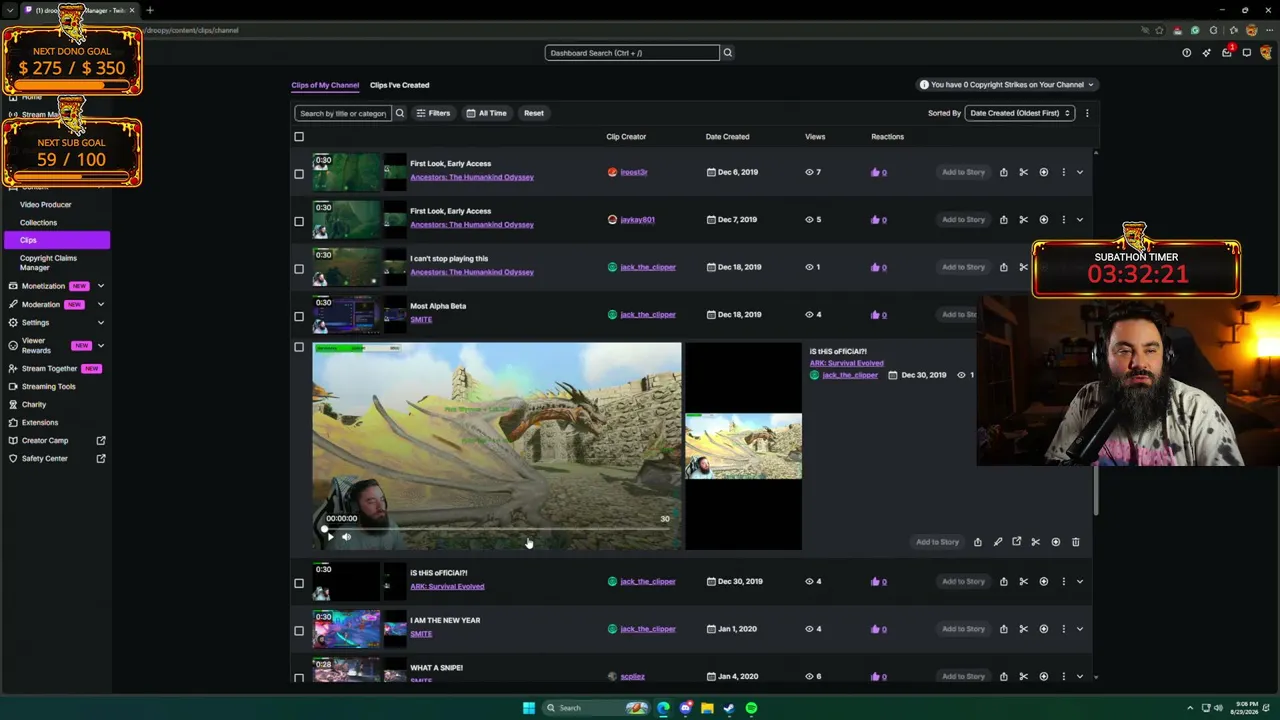The height and width of the screenshot is (720, 1280).
Task: Expand 'I AM THE NEW YEAR' row chevron
Action: (x=1079, y=629)
